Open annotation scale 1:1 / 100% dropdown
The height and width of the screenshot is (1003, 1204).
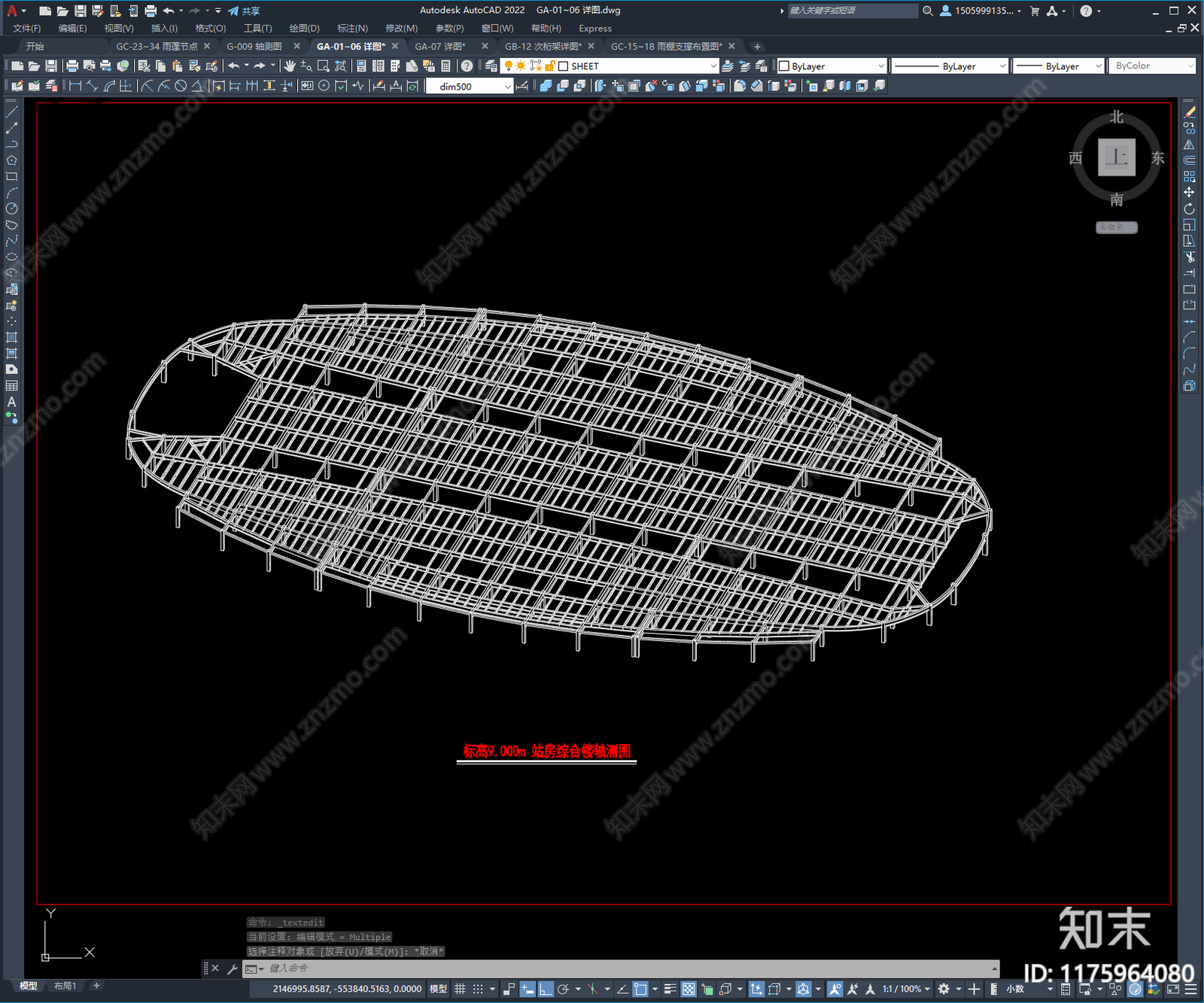click(907, 989)
